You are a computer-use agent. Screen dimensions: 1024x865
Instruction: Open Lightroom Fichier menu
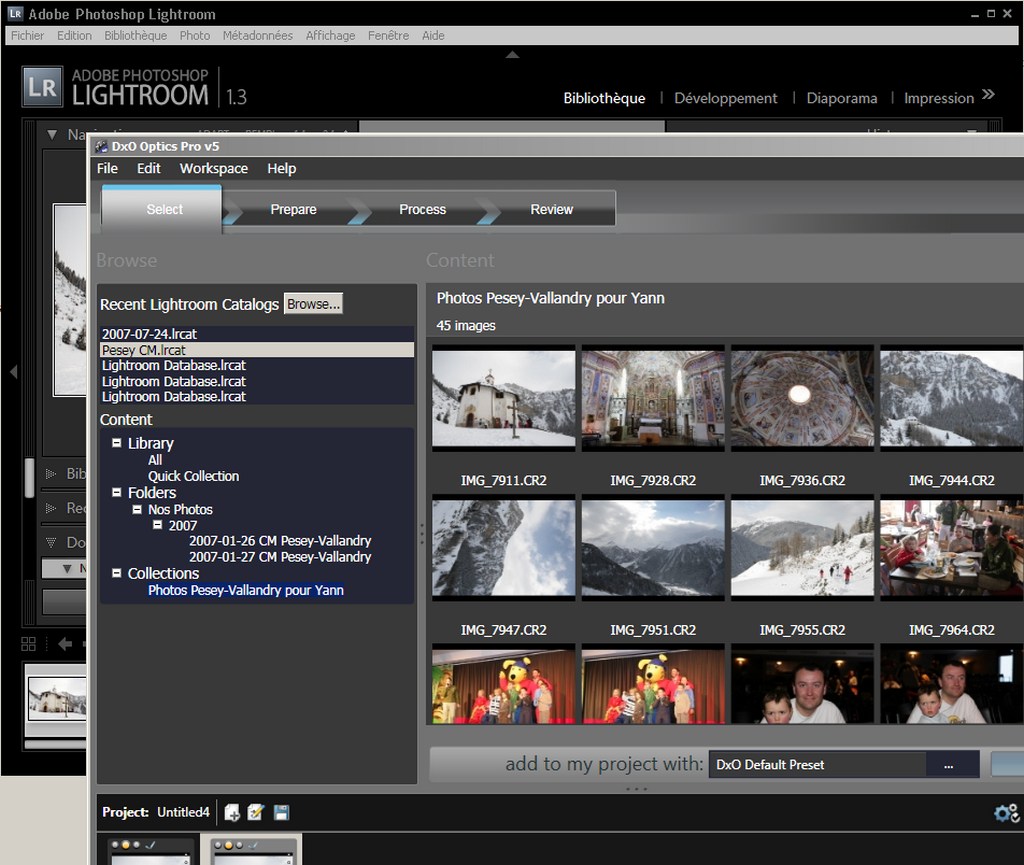(x=27, y=35)
